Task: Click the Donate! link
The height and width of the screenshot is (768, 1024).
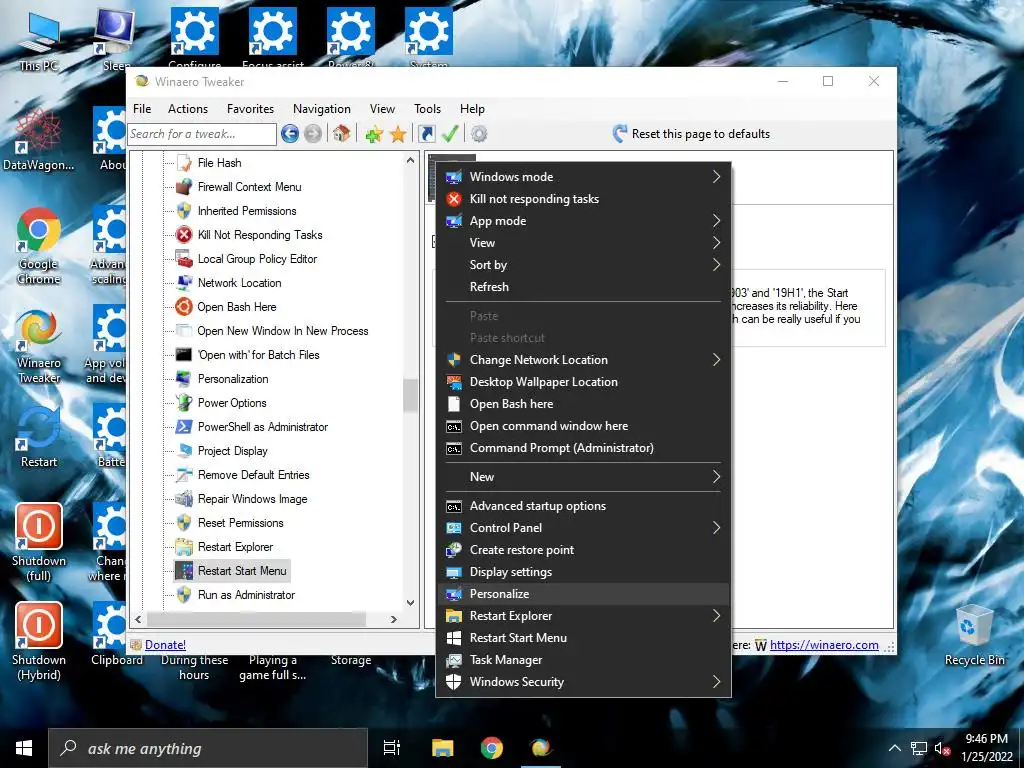Action: coord(165,645)
